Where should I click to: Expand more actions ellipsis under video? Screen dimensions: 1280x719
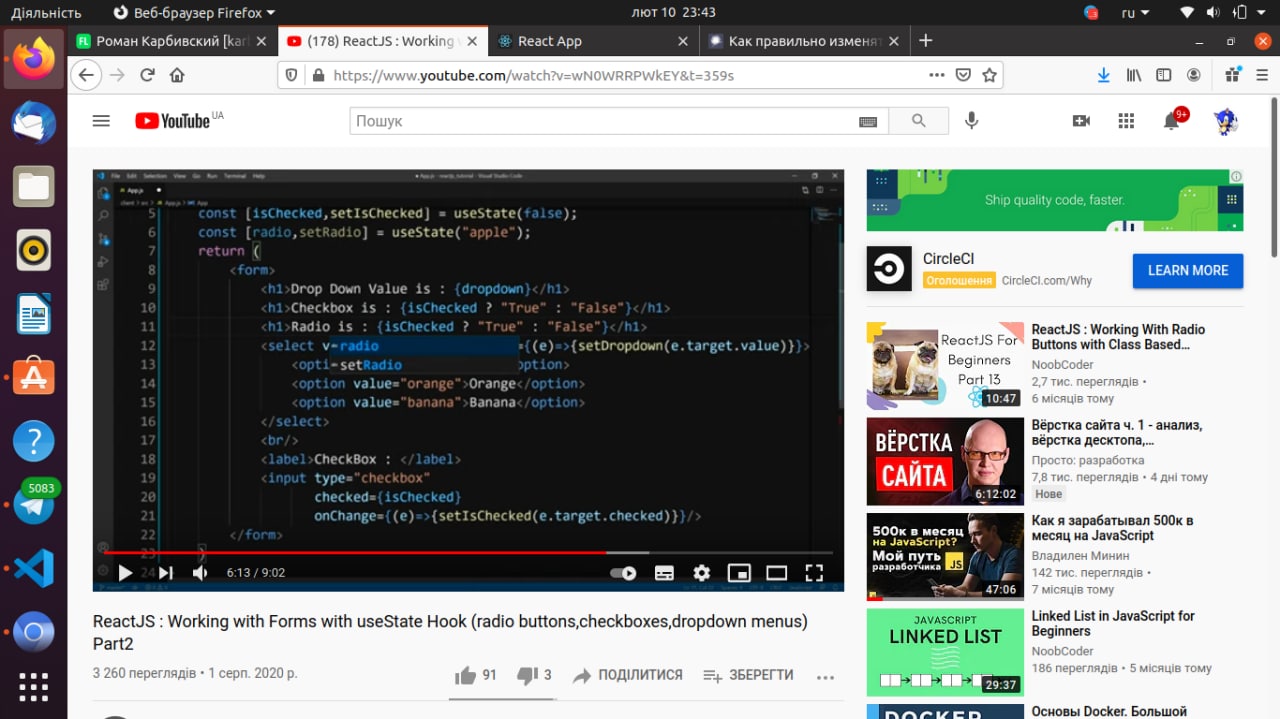pos(824,677)
